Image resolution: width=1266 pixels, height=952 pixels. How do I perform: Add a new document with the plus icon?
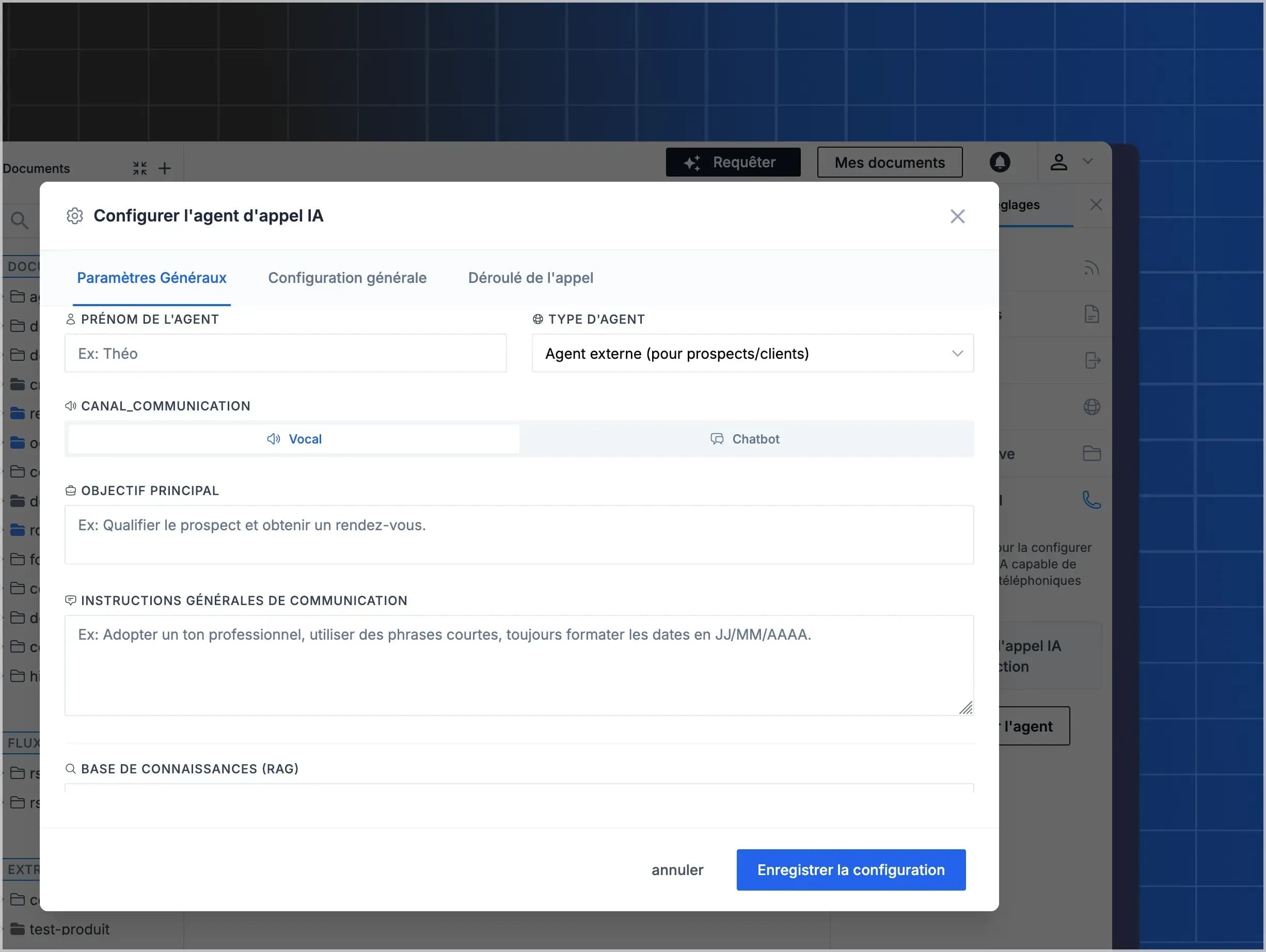point(165,168)
